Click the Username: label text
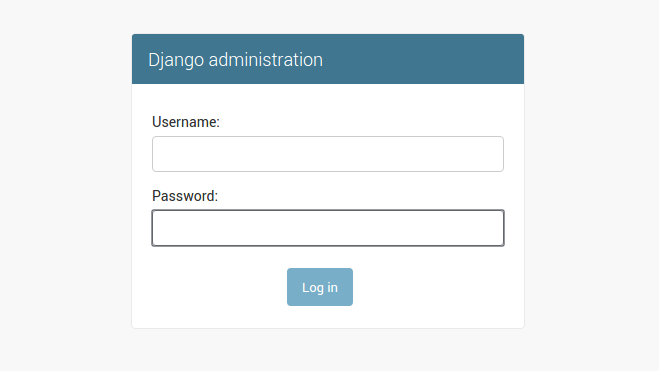 [x=186, y=122]
